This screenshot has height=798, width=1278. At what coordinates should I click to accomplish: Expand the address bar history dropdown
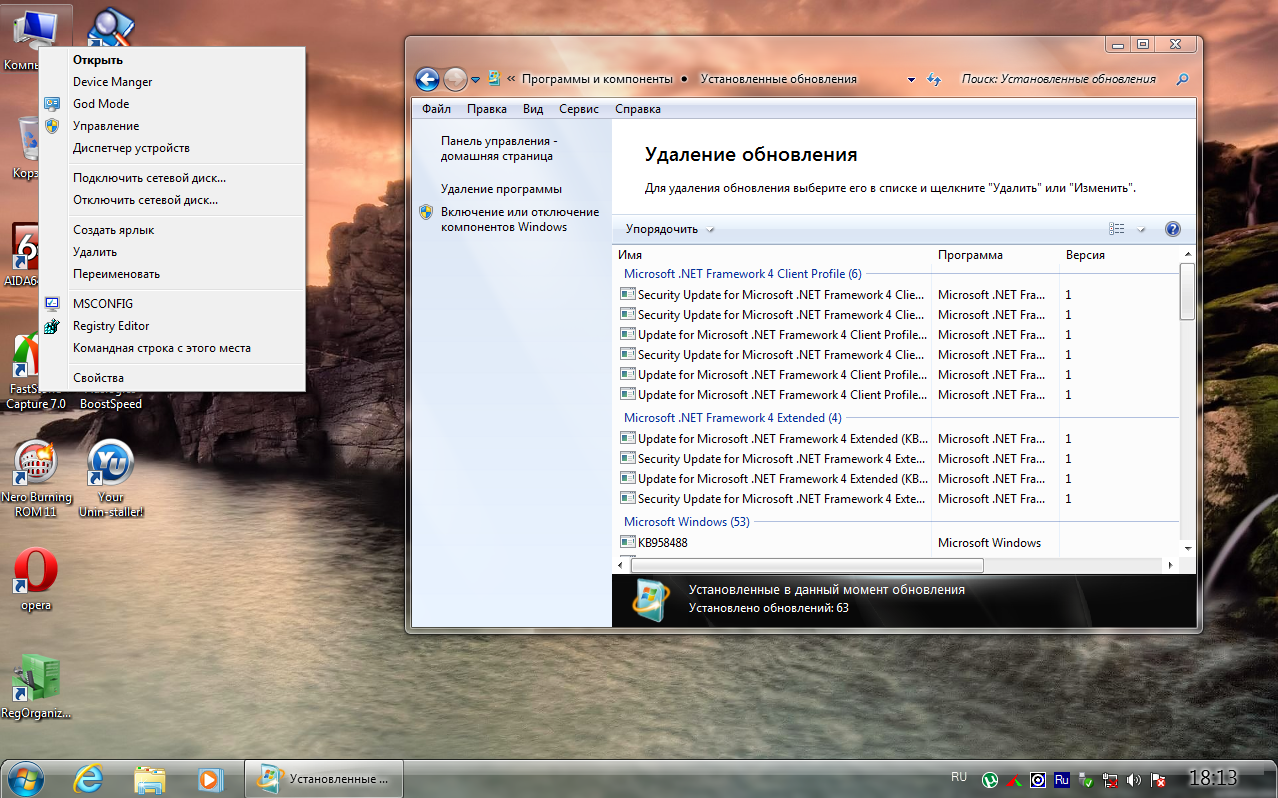911,79
